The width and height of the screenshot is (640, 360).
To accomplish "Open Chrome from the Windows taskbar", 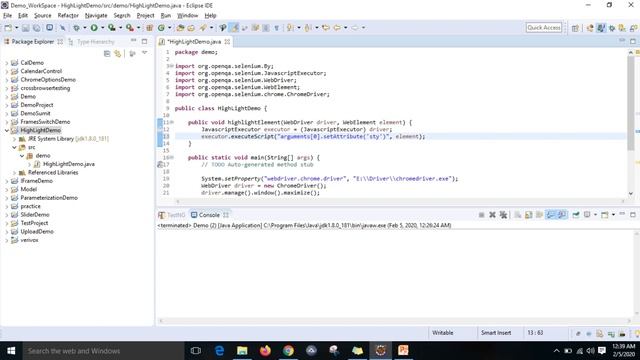I will 288,351.
